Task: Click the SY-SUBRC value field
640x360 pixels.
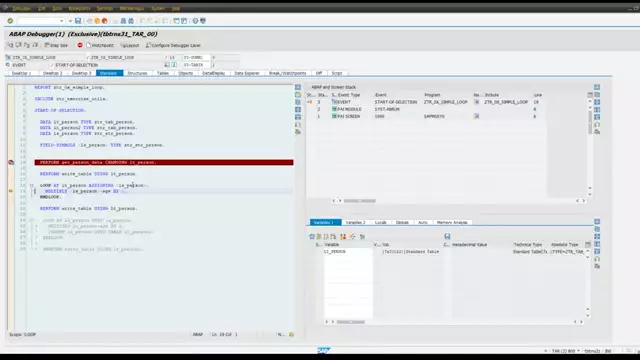Action: pos(224,58)
